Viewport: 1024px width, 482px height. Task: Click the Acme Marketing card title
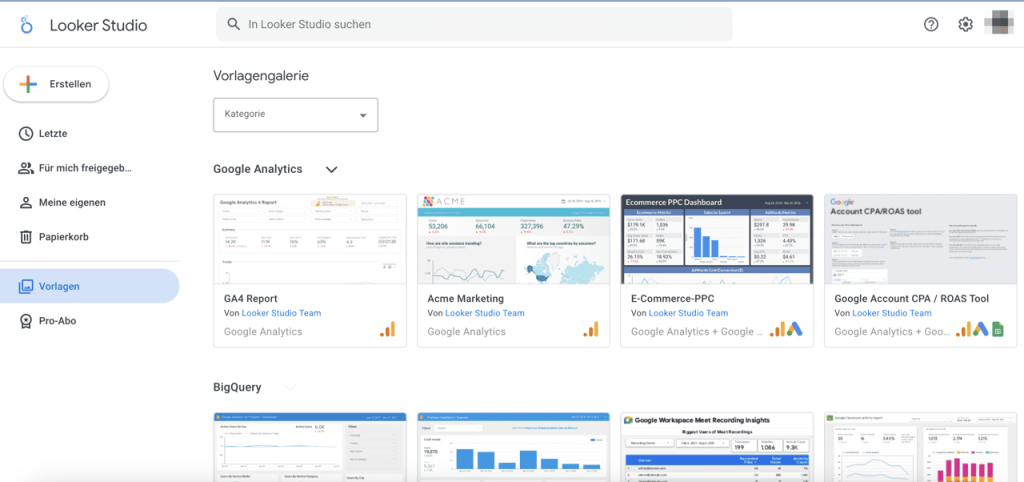pos(466,298)
